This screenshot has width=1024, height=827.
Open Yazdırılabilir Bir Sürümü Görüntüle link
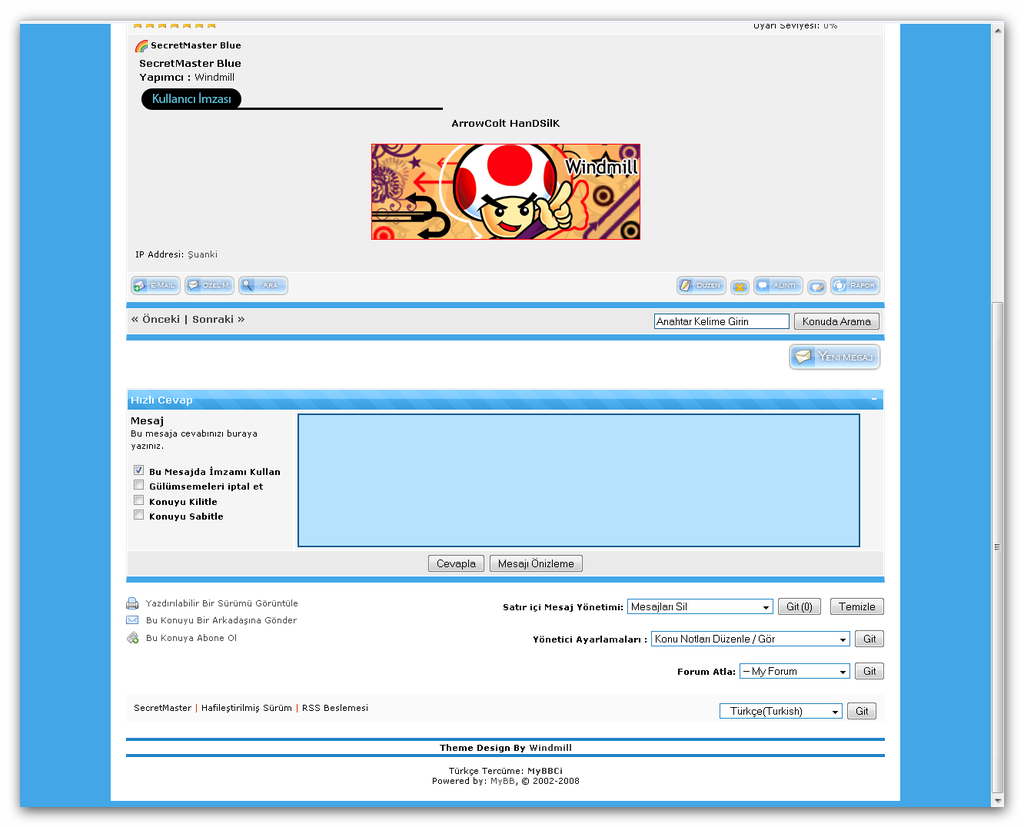[222, 604]
